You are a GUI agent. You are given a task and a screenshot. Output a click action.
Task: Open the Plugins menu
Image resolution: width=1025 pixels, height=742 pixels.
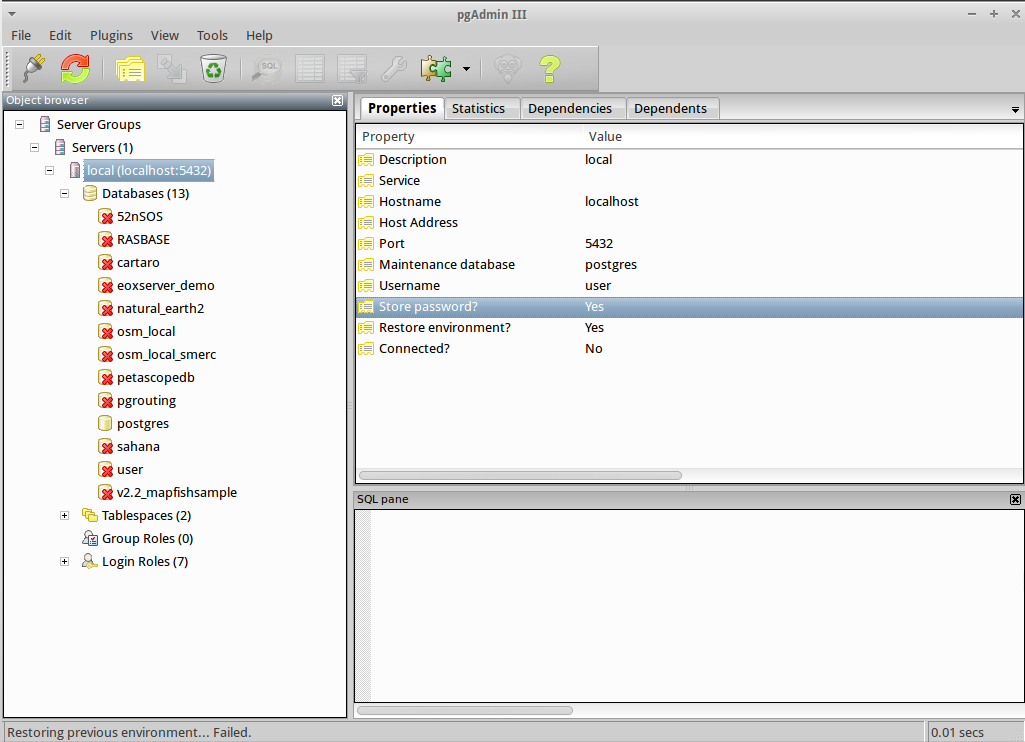[x=111, y=35]
